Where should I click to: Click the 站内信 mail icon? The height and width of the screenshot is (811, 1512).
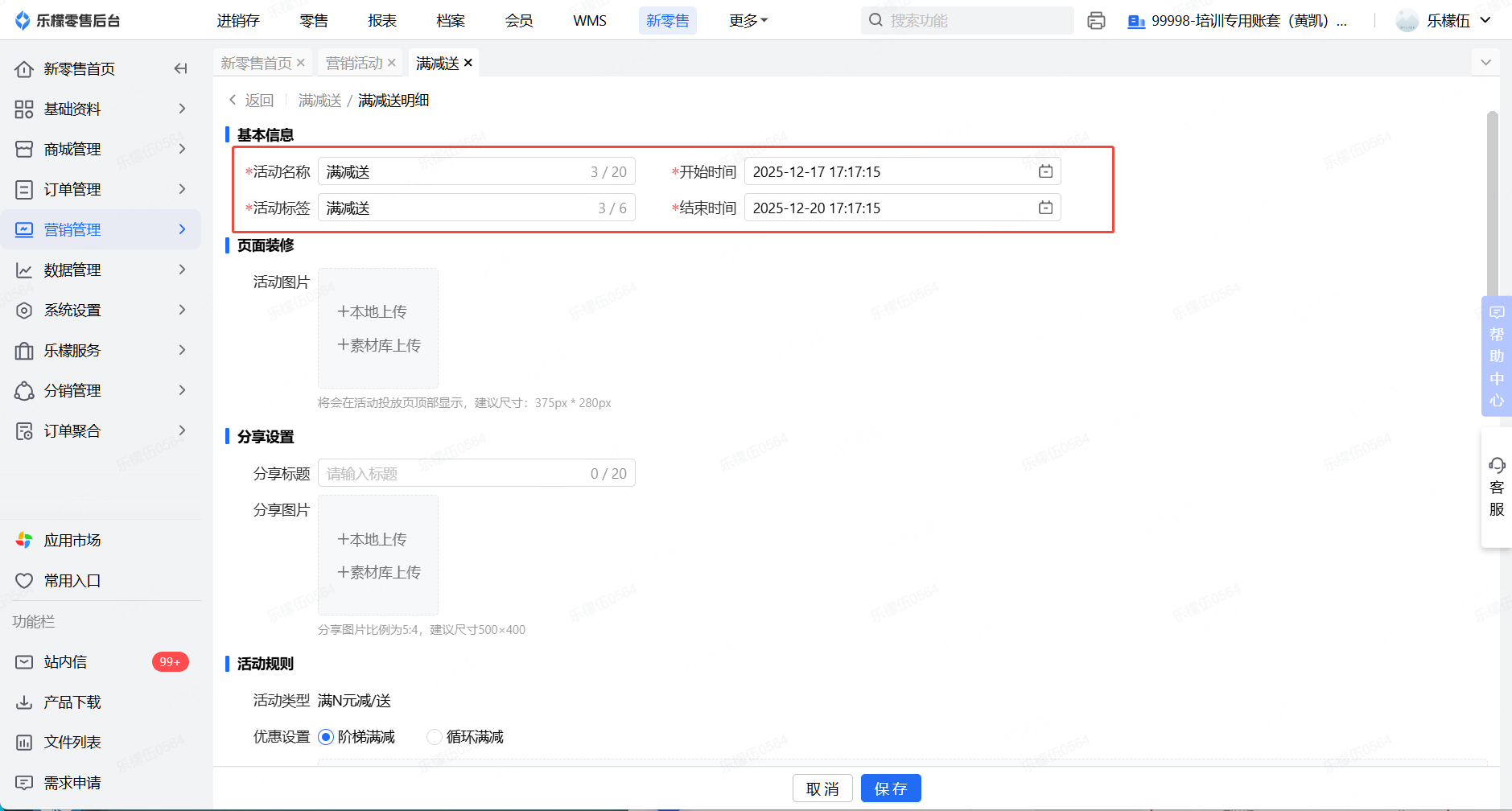[24, 662]
